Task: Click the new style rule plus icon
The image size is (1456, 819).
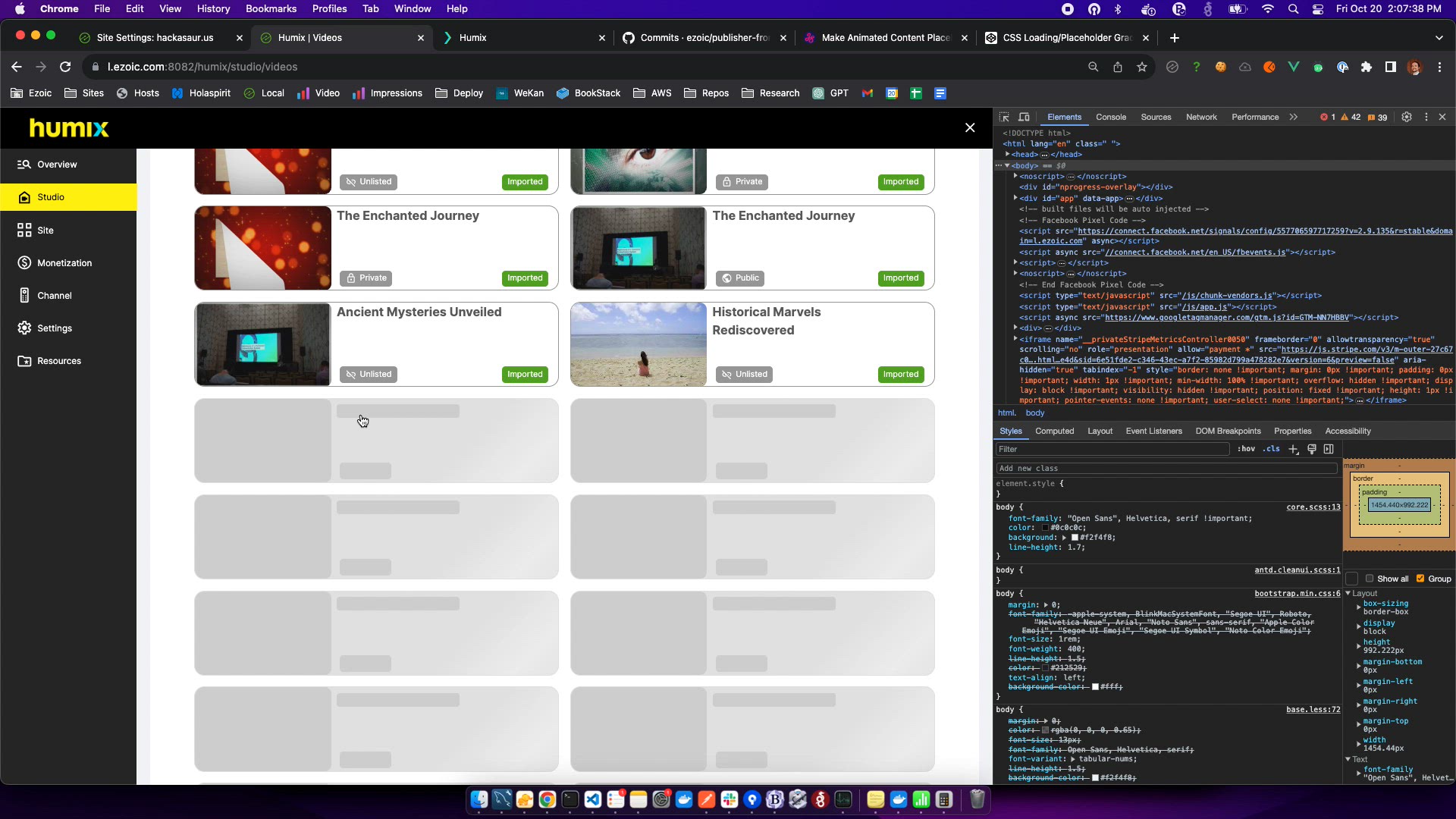Action: (x=1294, y=449)
